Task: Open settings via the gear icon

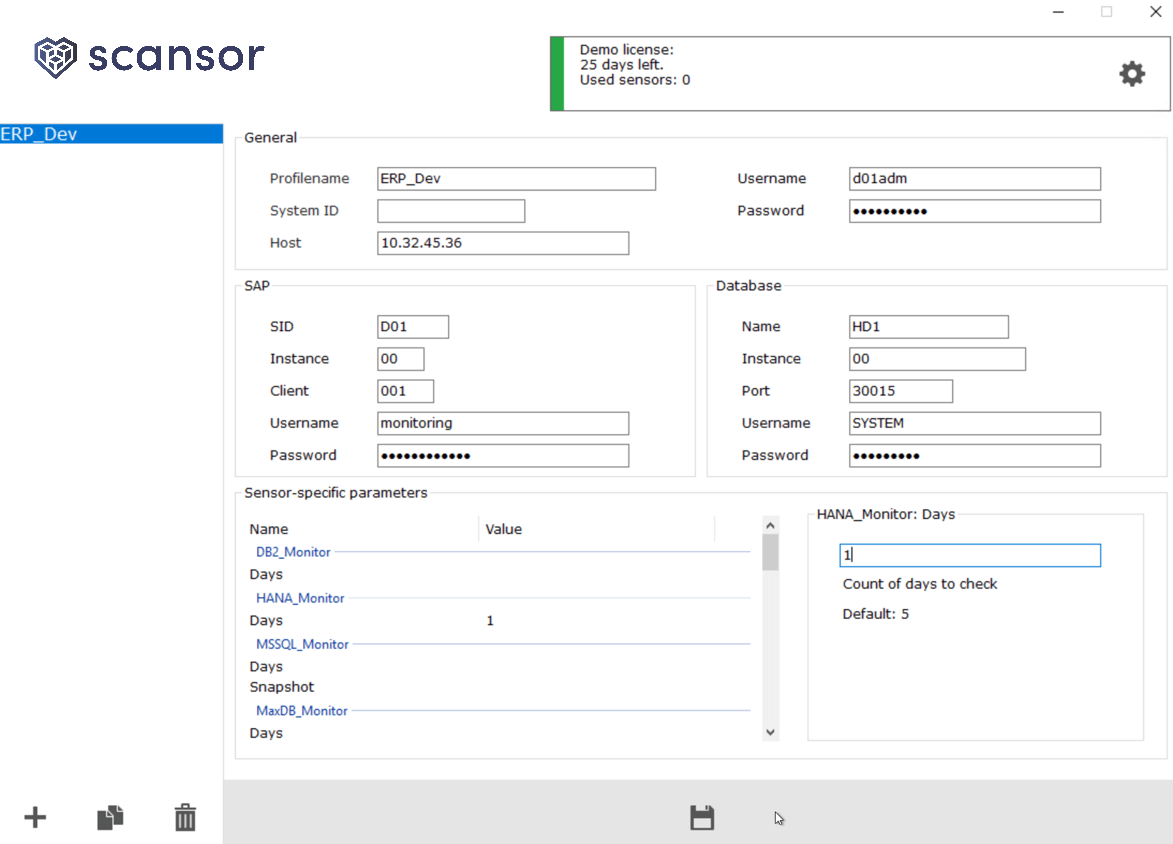Action: coord(1131,73)
